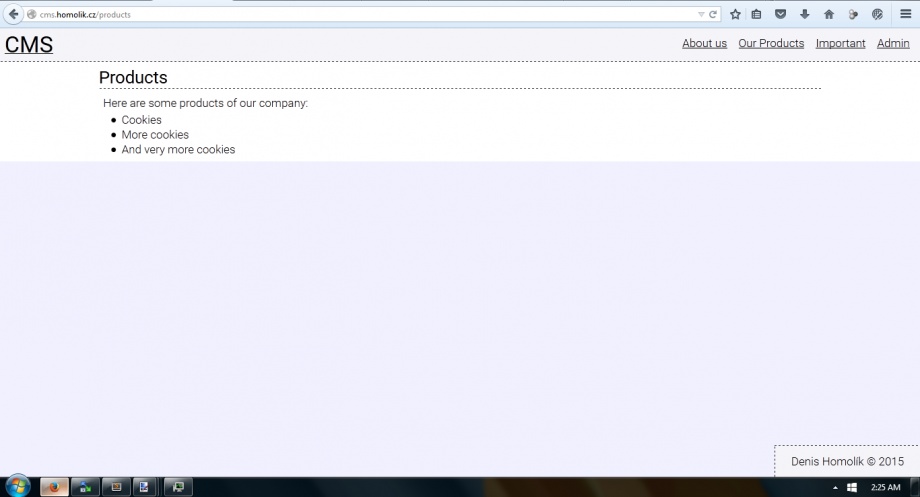Screen dimensions: 920x497
Task: Select 'And very more cookies' item
Action: (x=178, y=150)
